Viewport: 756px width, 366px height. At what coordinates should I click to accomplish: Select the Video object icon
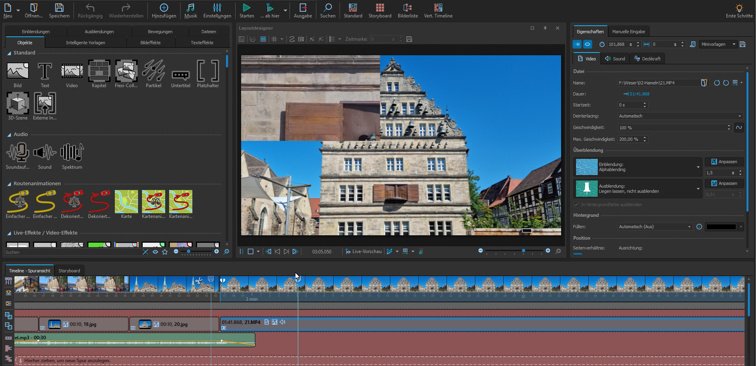pyautogui.click(x=72, y=71)
